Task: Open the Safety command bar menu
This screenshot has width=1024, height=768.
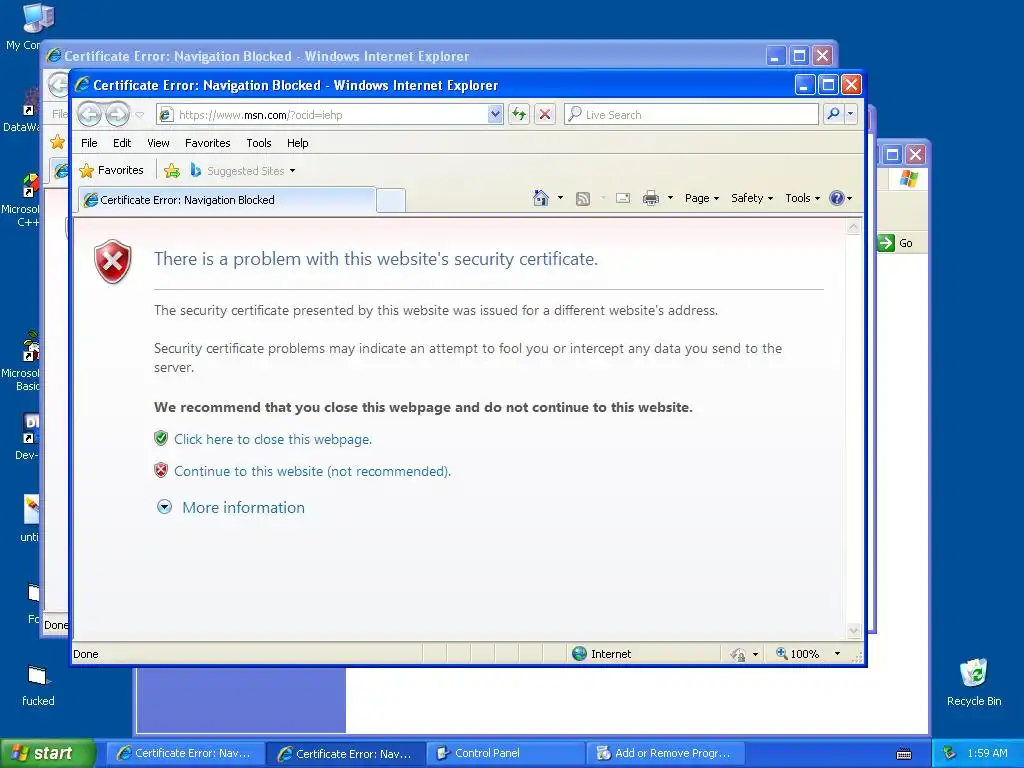Action: tap(752, 198)
